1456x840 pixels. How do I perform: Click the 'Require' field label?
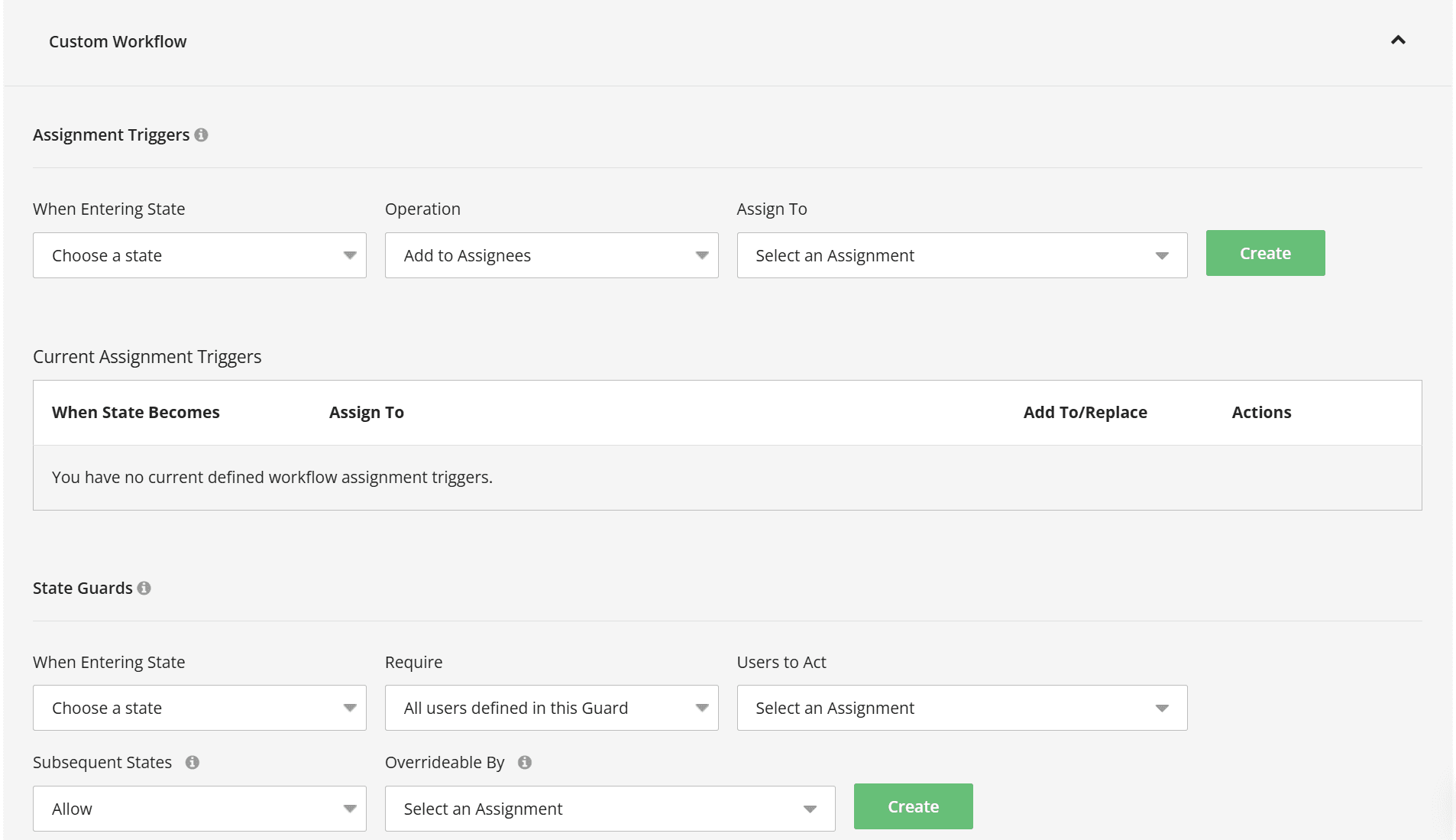pyautogui.click(x=413, y=662)
